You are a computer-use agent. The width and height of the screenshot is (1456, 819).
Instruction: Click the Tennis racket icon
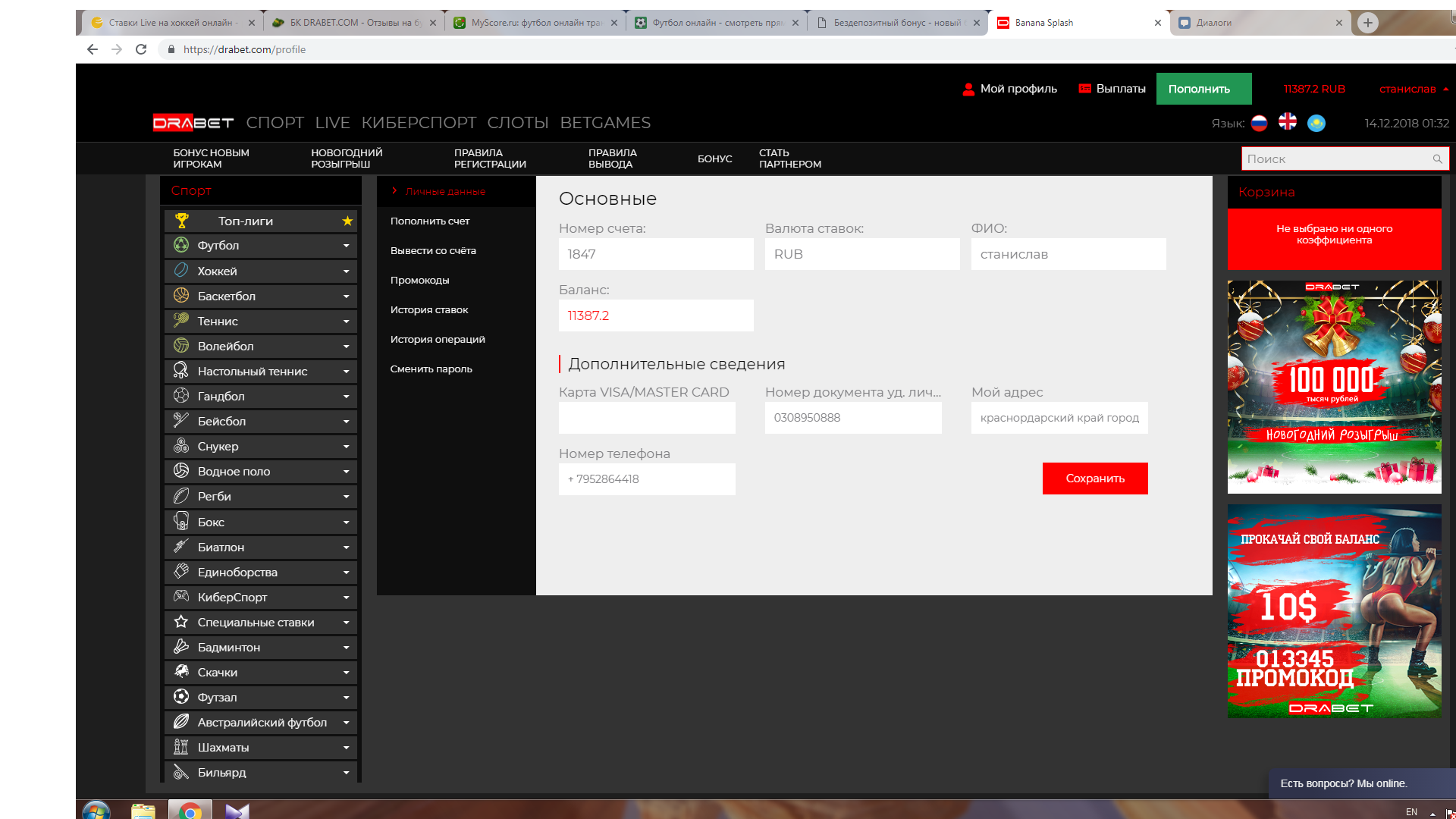tap(181, 320)
